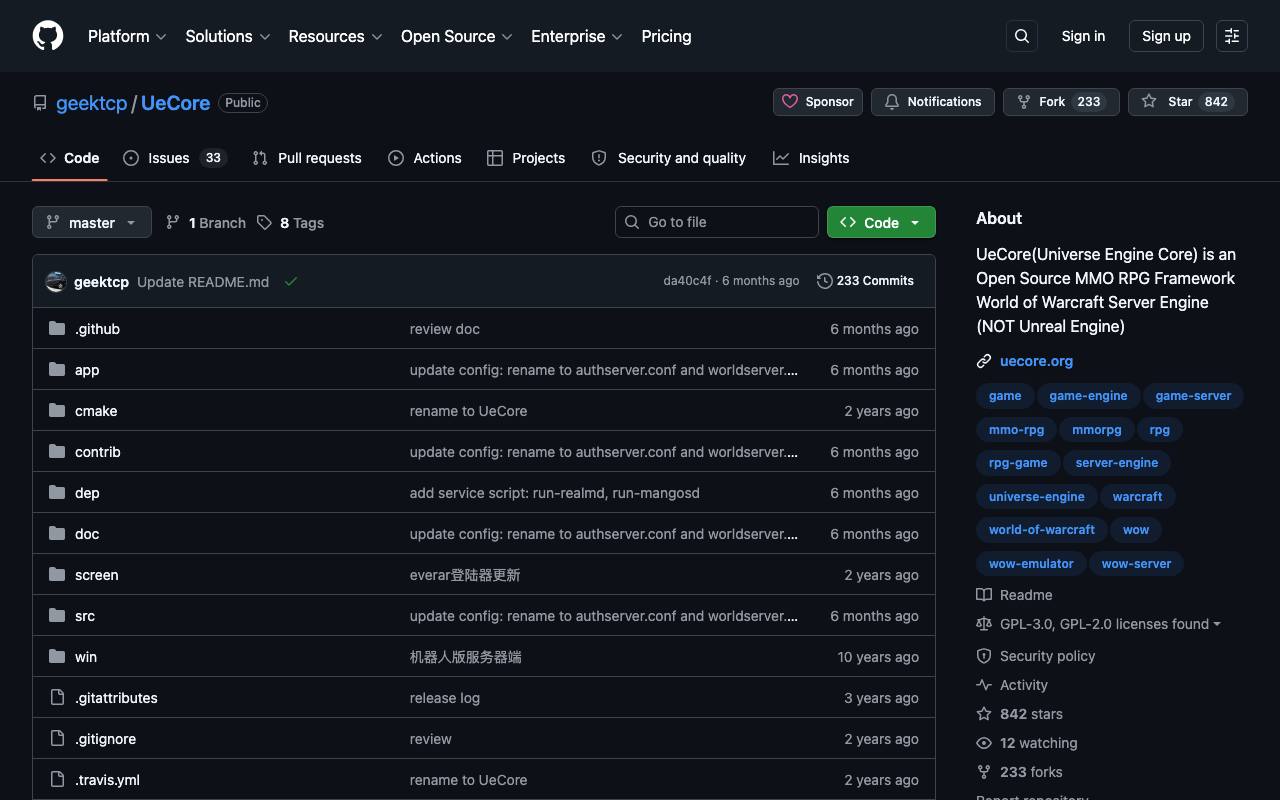This screenshot has width=1280, height=800.
Task: Open the da40c4f commit hash link
Action: point(687,281)
